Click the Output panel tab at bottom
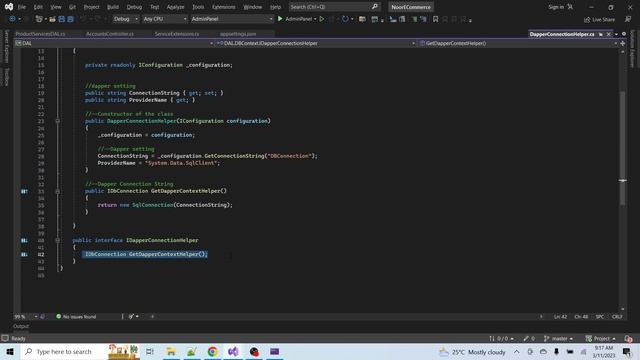Image resolution: width=640 pixels, height=360 pixels. coord(21,326)
